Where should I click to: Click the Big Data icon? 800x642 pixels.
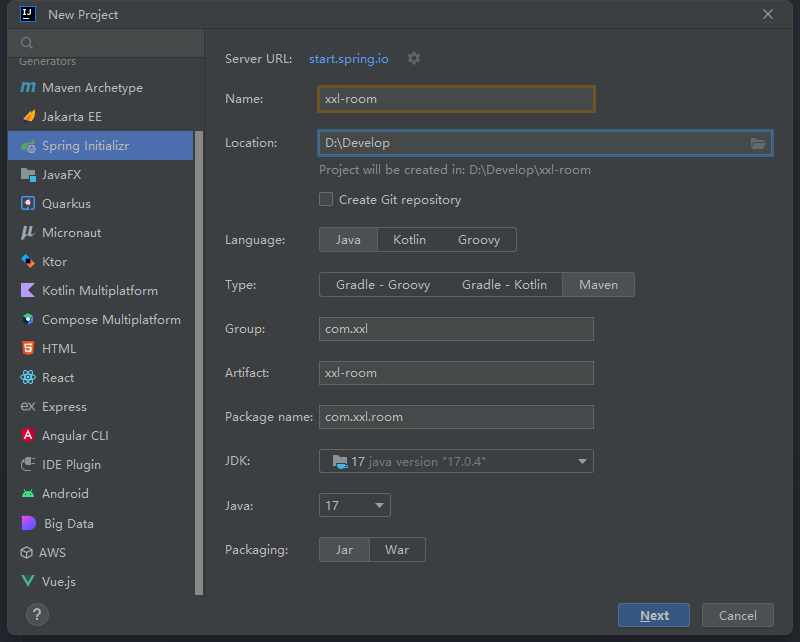tap(29, 523)
